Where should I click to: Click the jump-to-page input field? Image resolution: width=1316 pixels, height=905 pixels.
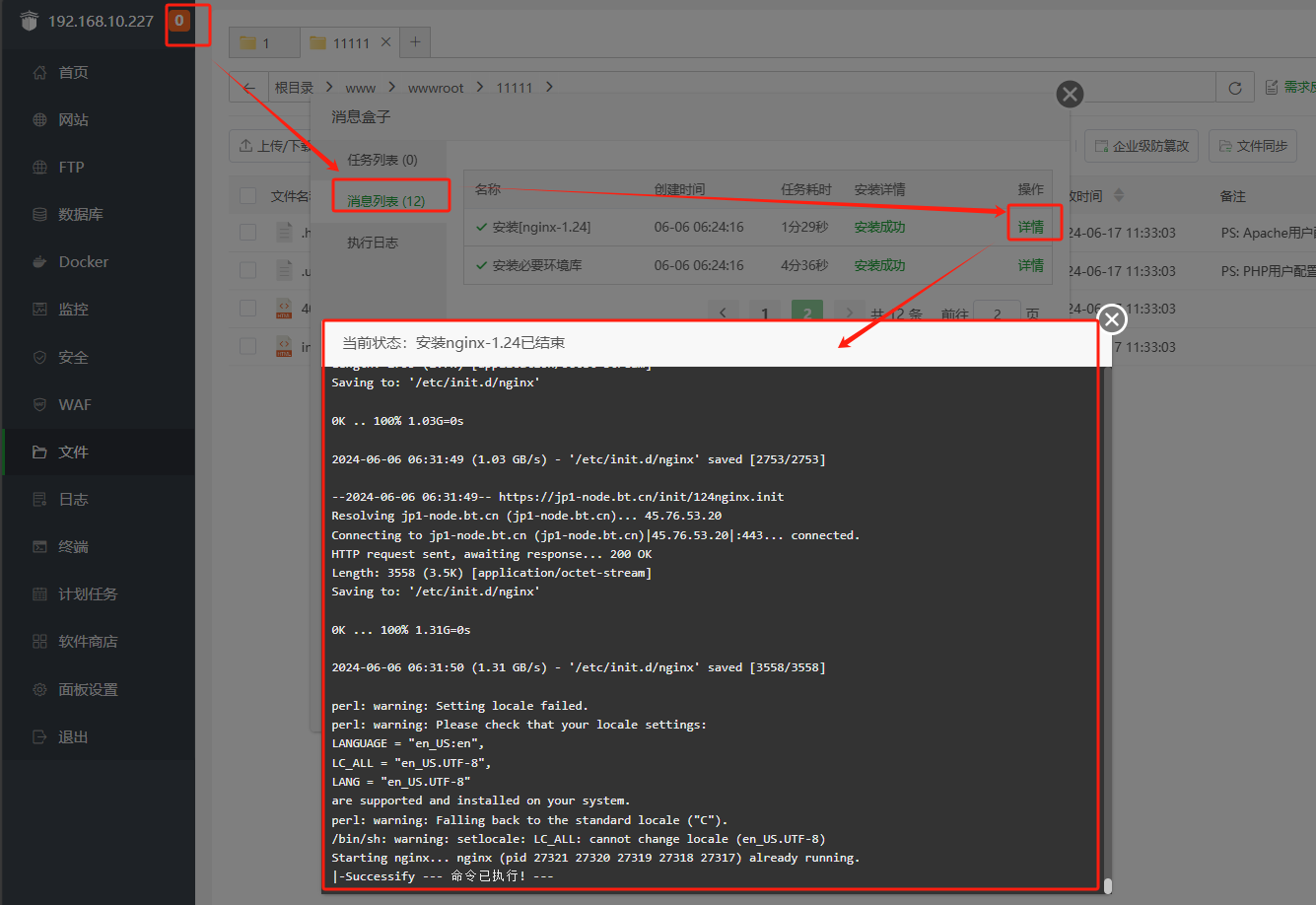pos(997,313)
